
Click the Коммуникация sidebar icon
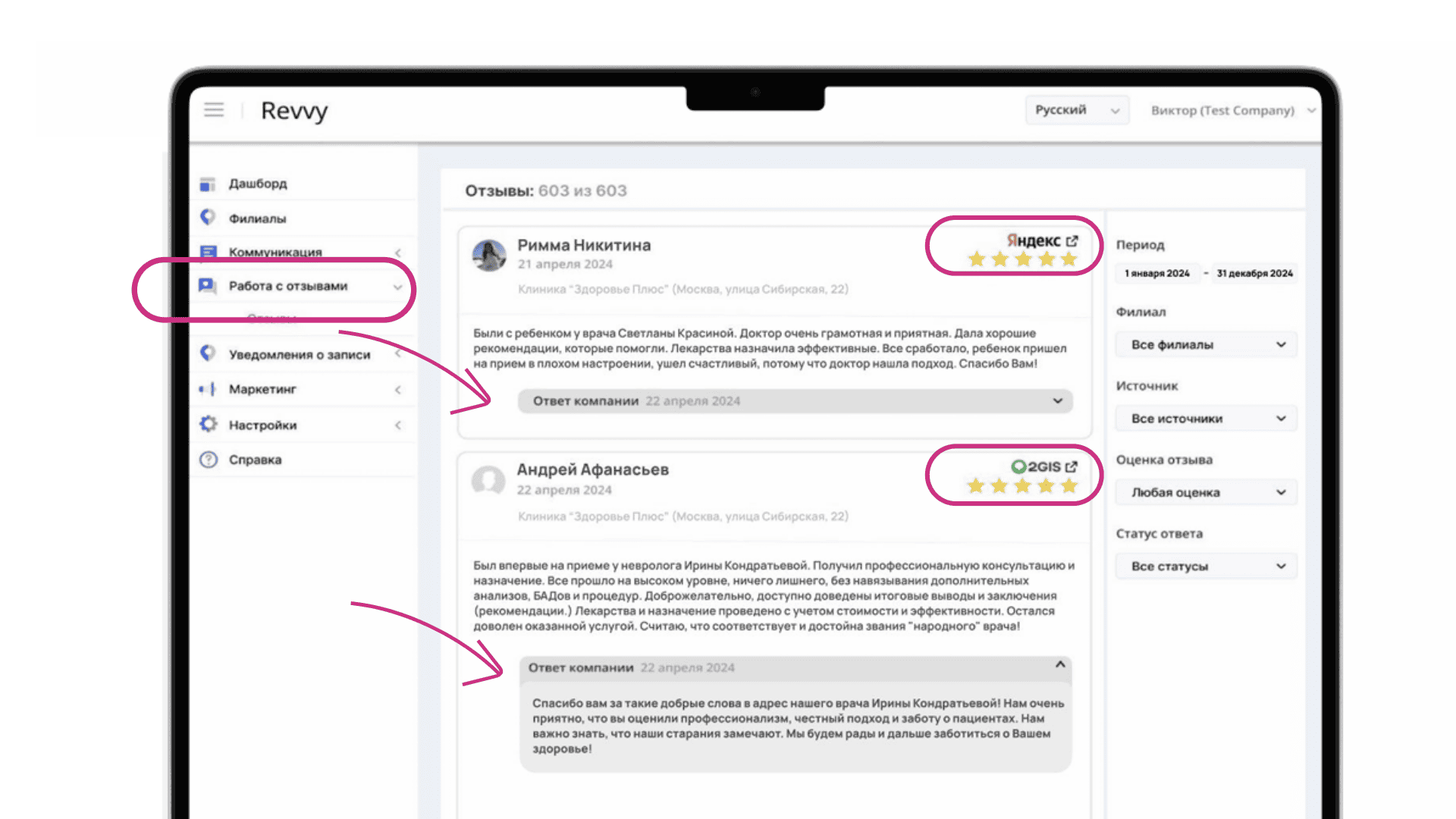click(207, 251)
